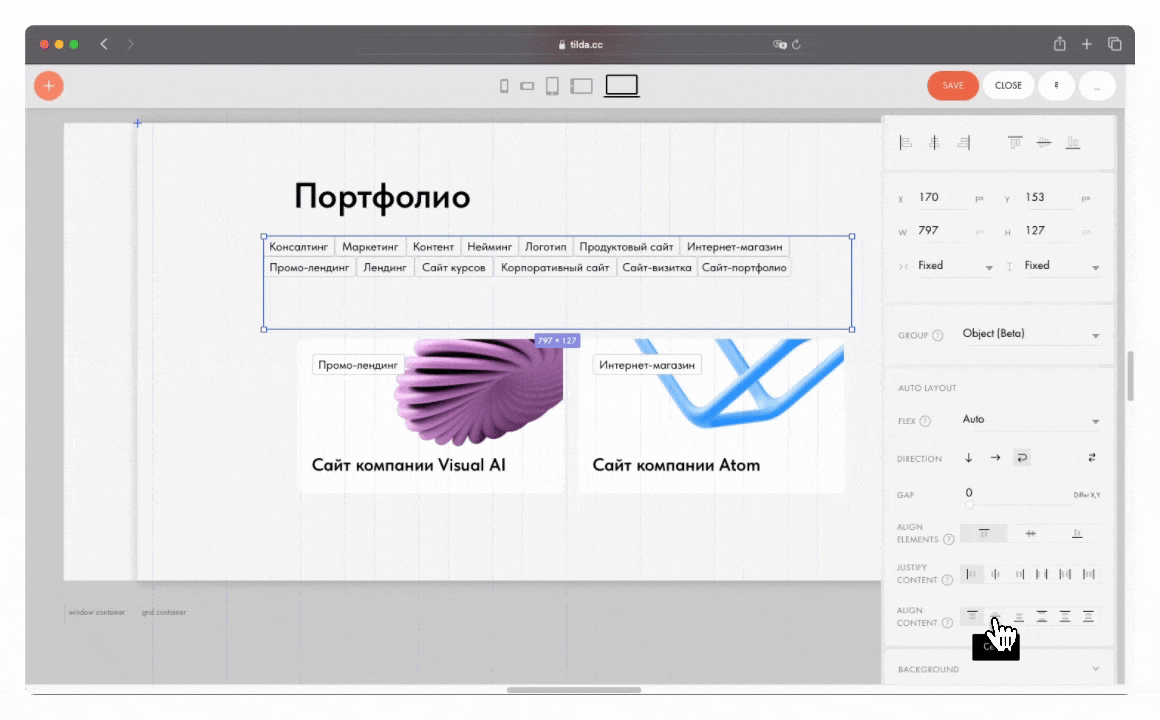This screenshot has height=720, width=1160.
Task: Set Align Content to space-around
Action: point(1065,616)
